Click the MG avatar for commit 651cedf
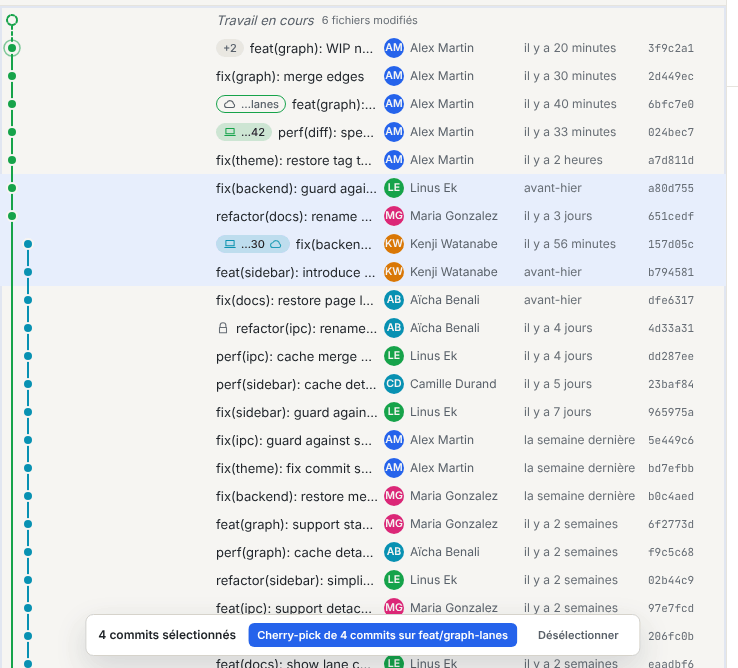Viewport: 738px width, 668px height. pyautogui.click(x=394, y=216)
